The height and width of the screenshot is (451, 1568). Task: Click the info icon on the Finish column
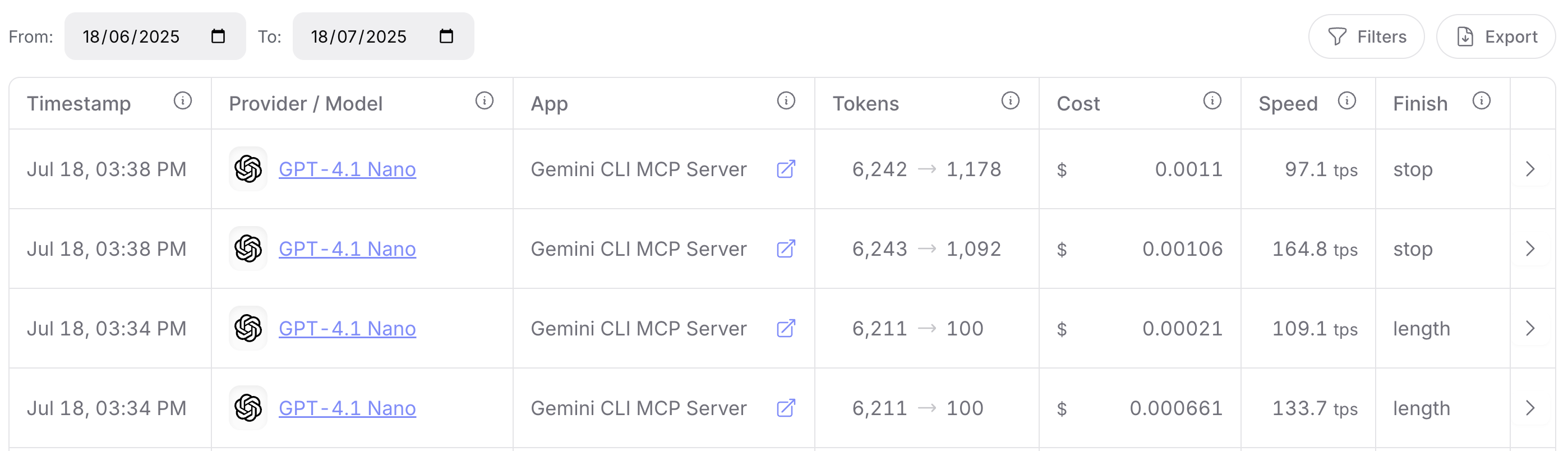point(1482,102)
